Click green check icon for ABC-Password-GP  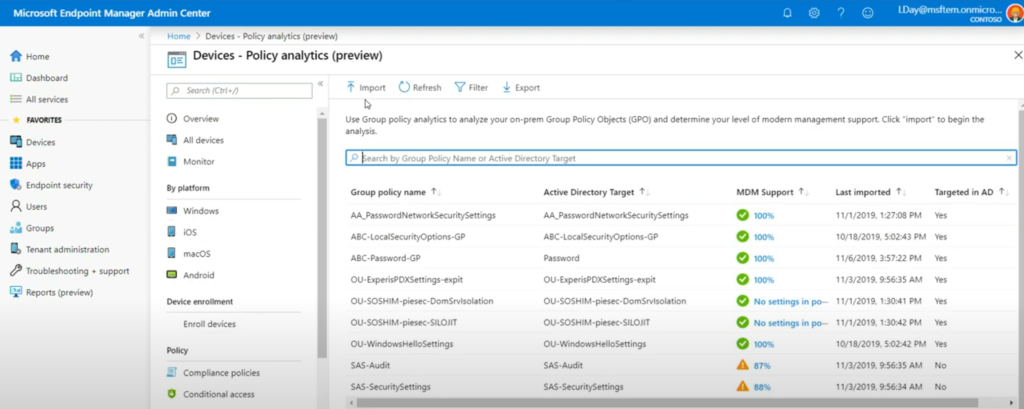coord(743,257)
